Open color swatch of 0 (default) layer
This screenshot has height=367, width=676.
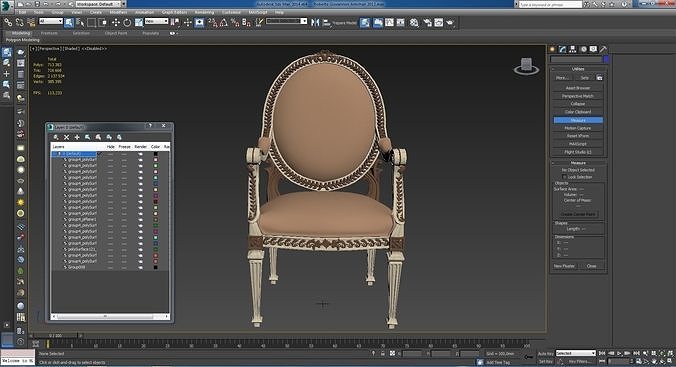[156, 154]
